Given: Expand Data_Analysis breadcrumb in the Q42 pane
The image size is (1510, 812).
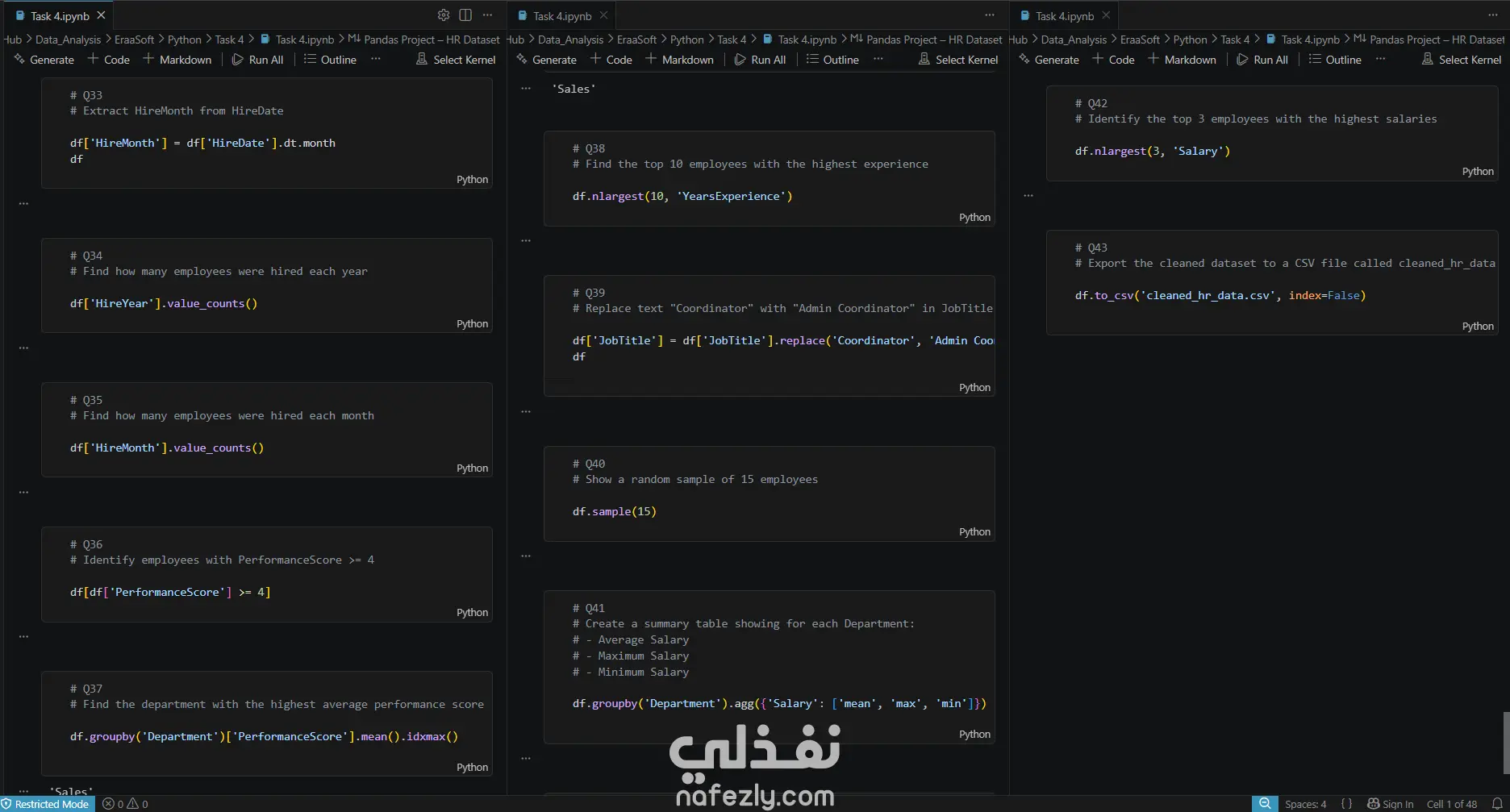Looking at the screenshot, I should coord(1074,40).
